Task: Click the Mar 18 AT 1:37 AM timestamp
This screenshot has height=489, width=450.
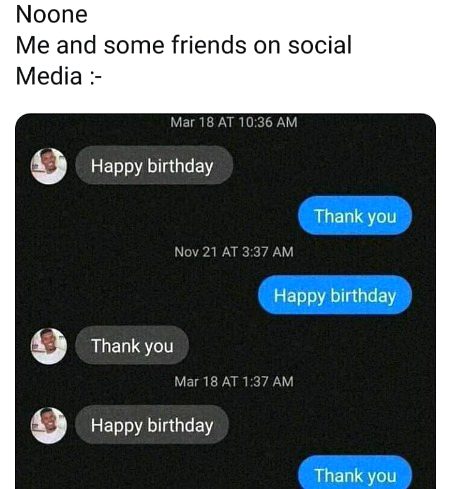Action: click(234, 381)
